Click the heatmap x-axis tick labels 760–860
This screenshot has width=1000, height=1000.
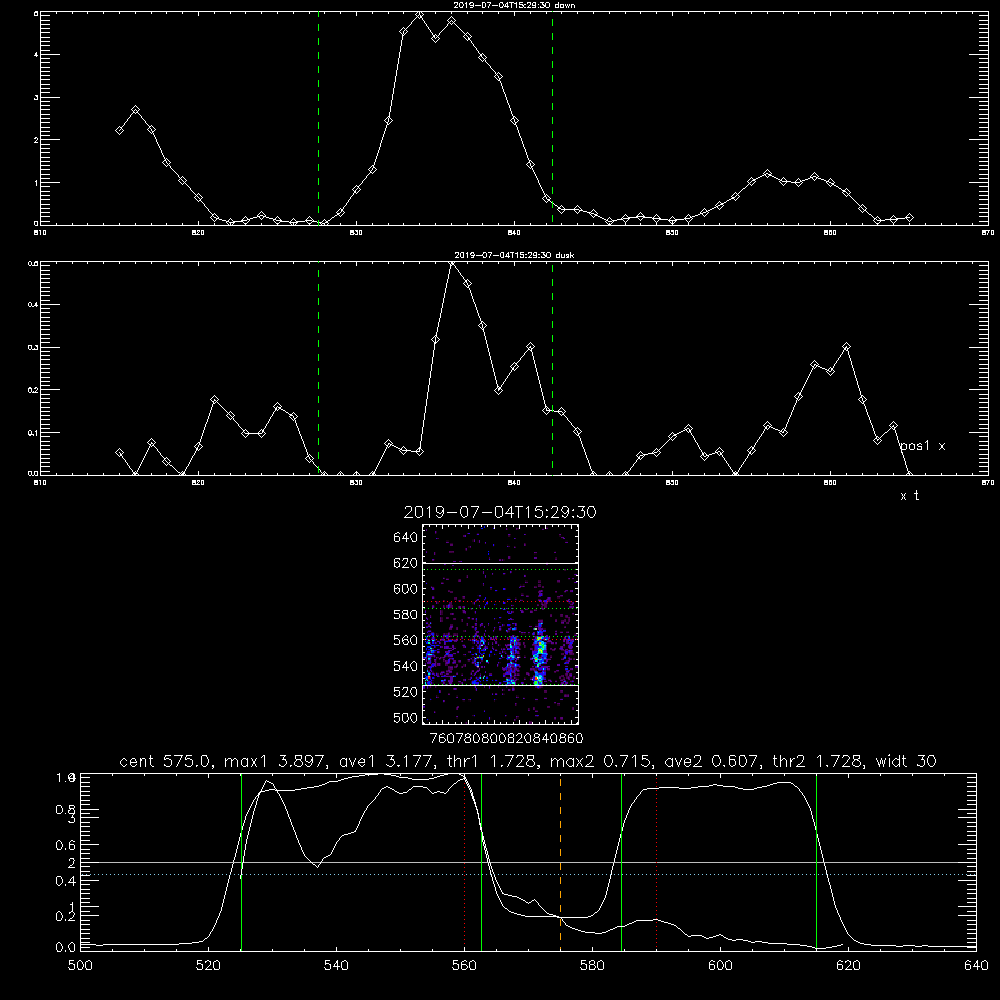[x=506, y=738]
